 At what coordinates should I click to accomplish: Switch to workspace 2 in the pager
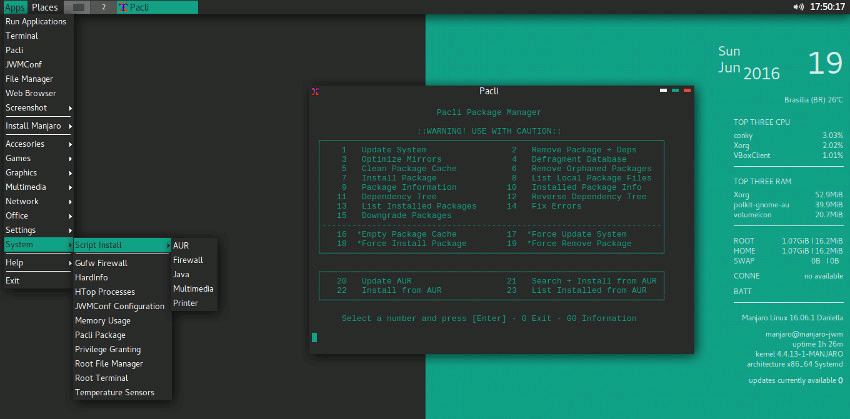[103, 7]
